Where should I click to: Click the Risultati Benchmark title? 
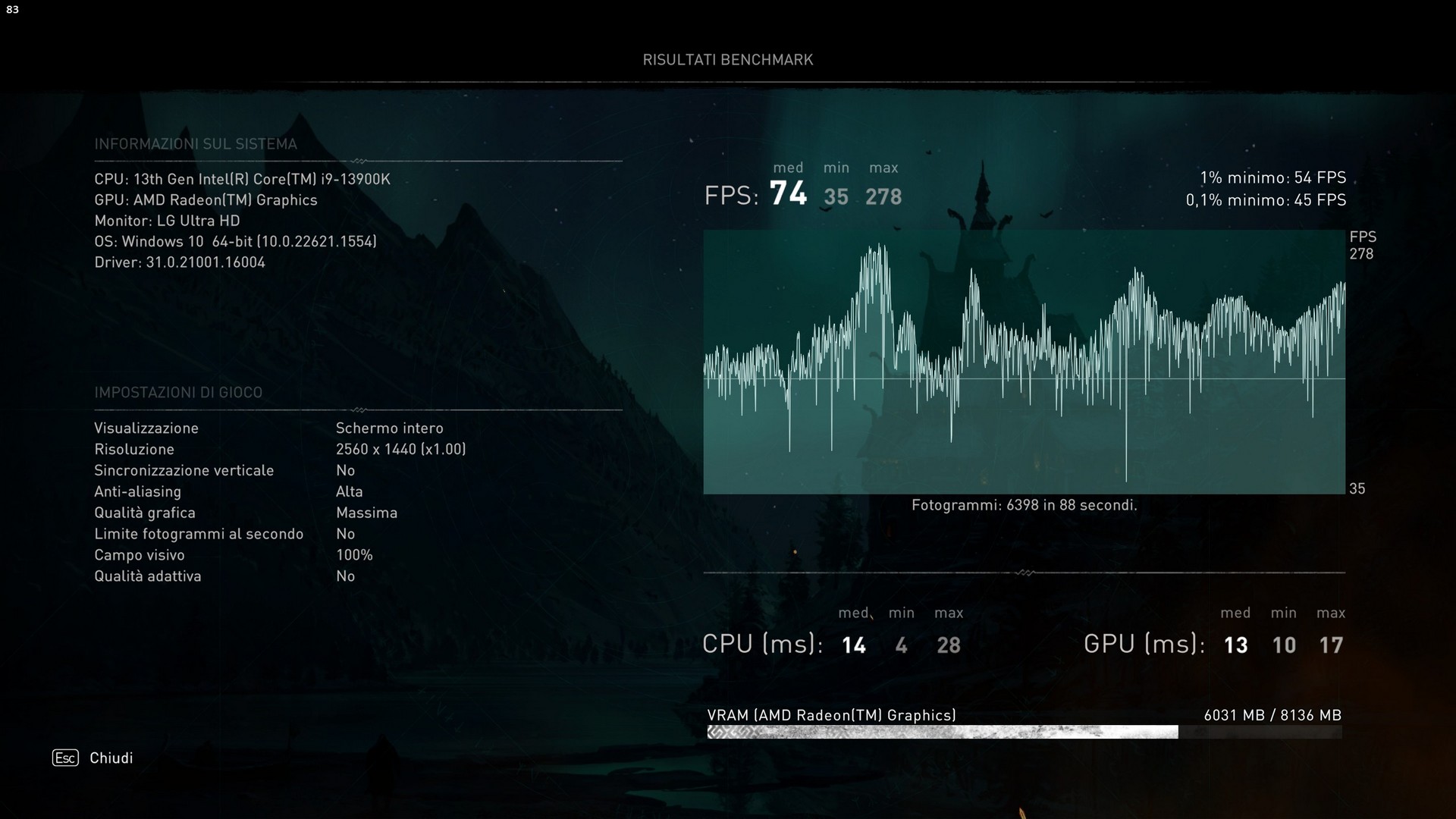pos(727,60)
